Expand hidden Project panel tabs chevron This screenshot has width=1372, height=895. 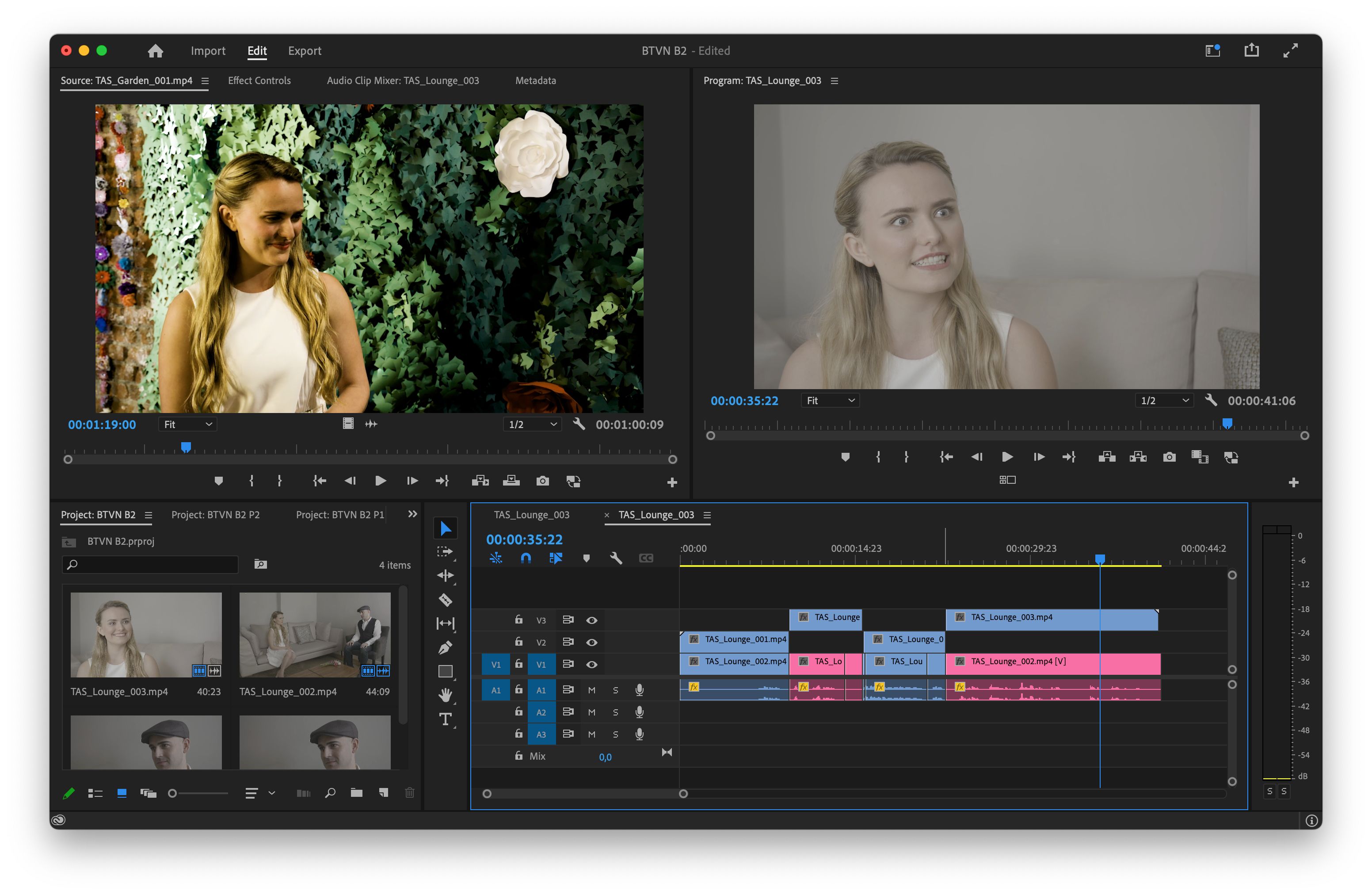point(412,514)
